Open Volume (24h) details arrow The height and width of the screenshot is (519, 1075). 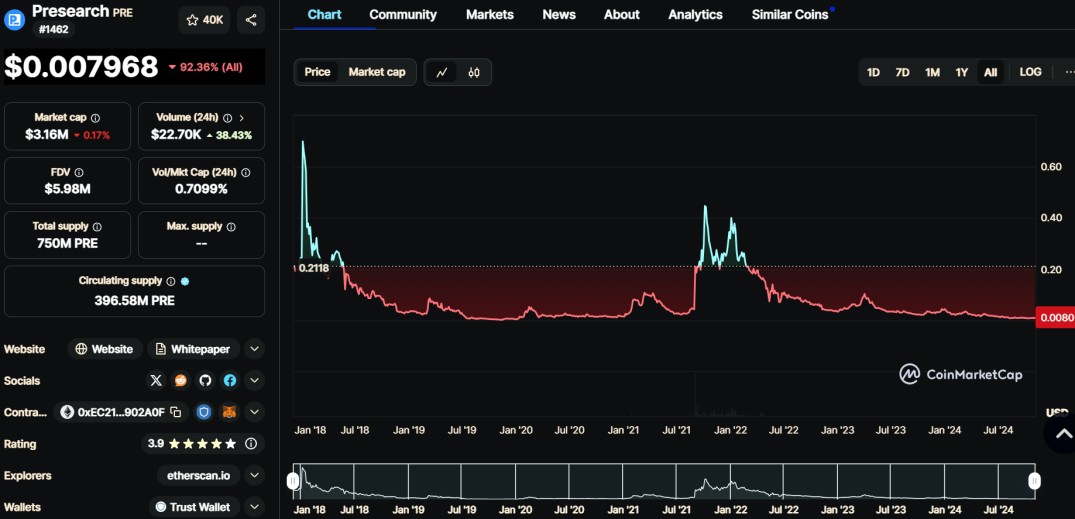pyautogui.click(x=241, y=118)
